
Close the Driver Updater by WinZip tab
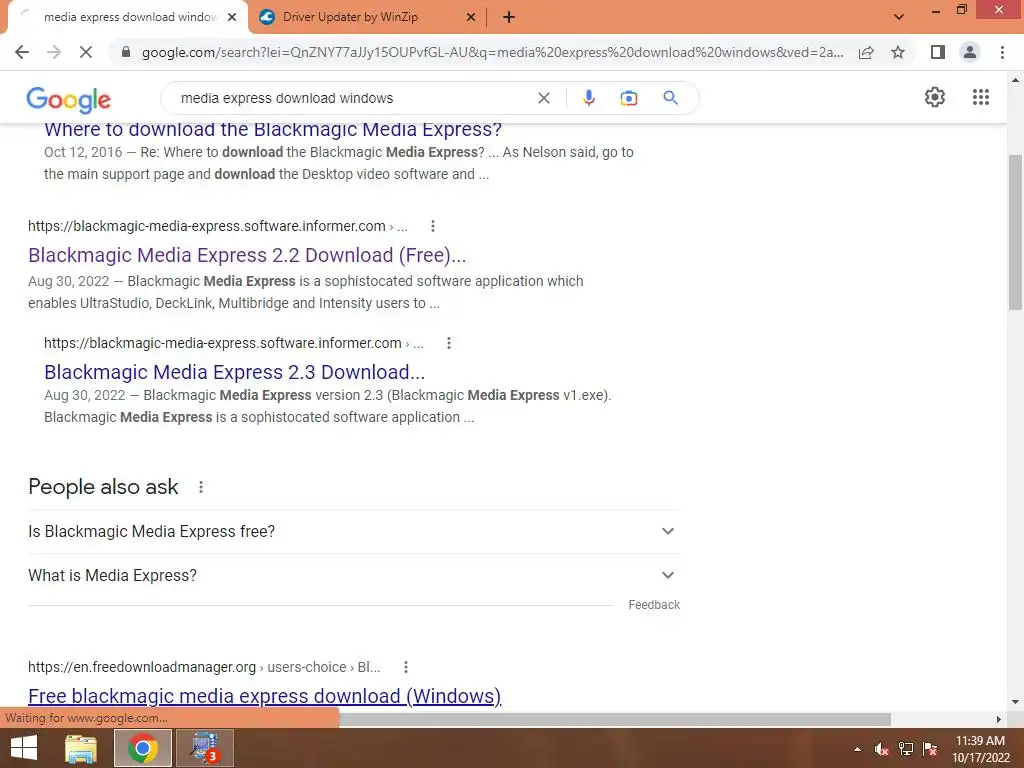[x=471, y=18]
